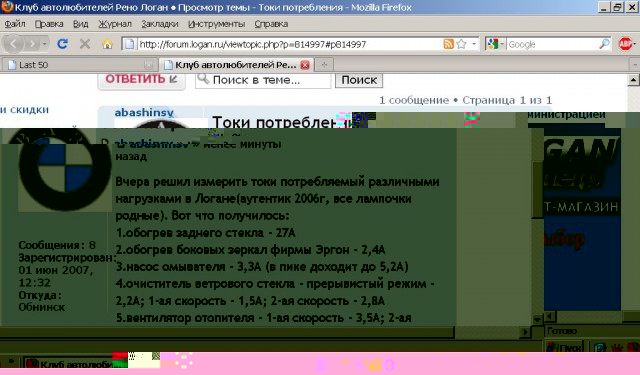This screenshot has width=640, height=375.
Task: Open the Adblock Plus ABP icon
Action: 626,44
